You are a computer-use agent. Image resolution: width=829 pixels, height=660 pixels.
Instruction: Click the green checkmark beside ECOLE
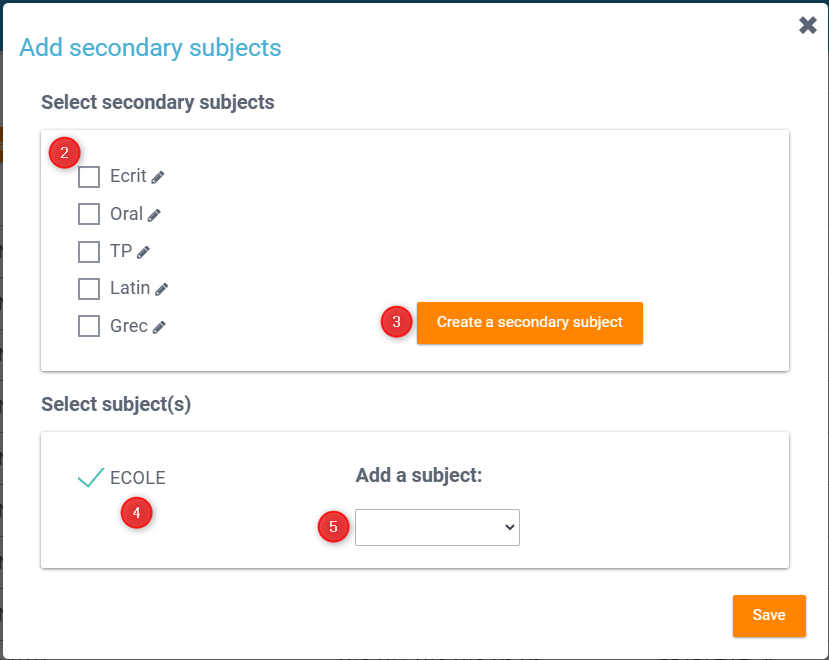pyautogui.click(x=90, y=478)
